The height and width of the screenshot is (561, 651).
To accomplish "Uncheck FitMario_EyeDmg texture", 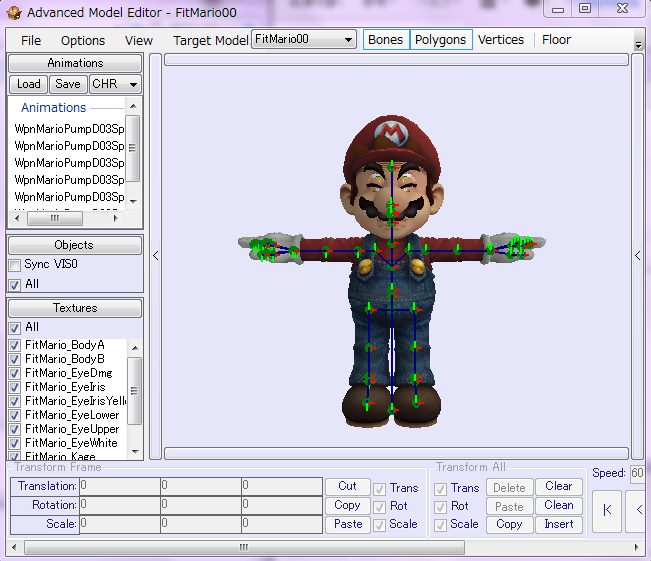I will pos(15,373).
